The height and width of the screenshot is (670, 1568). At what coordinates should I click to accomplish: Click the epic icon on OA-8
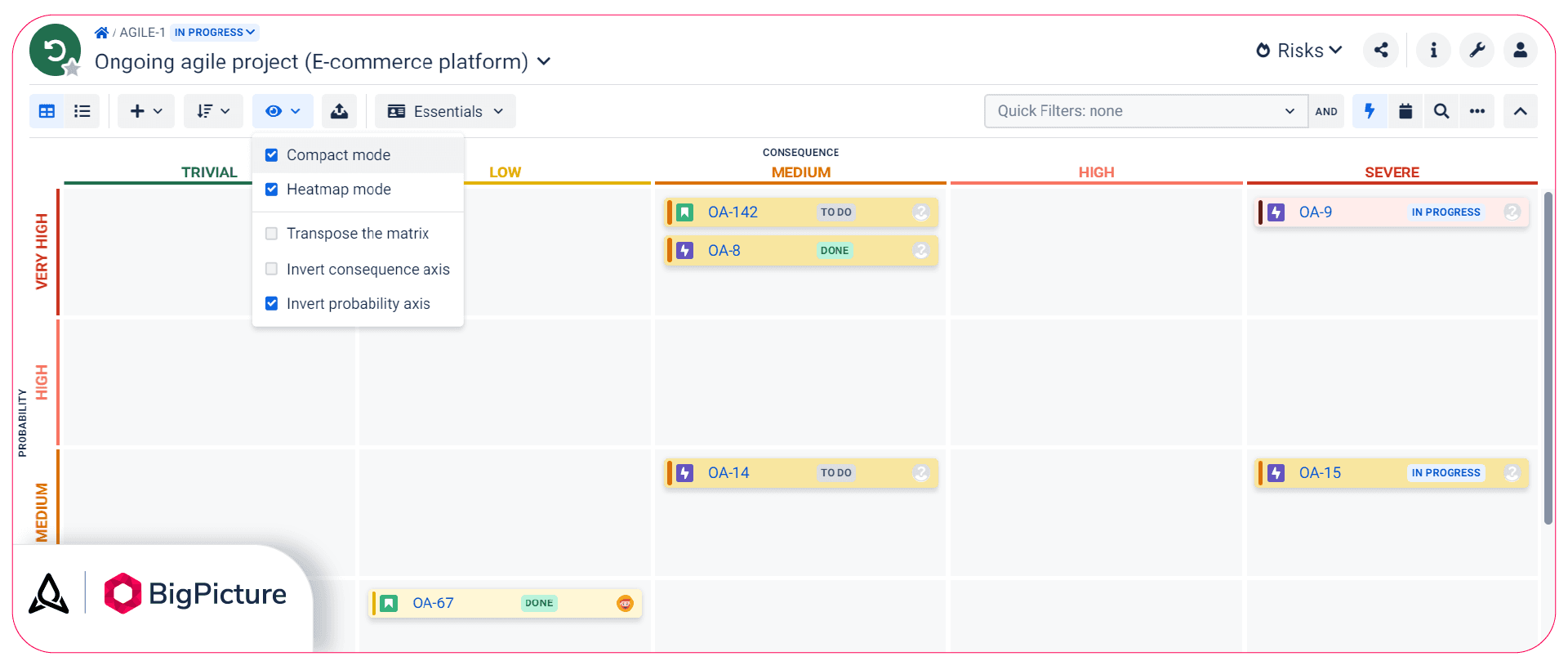tap(685, 251)
